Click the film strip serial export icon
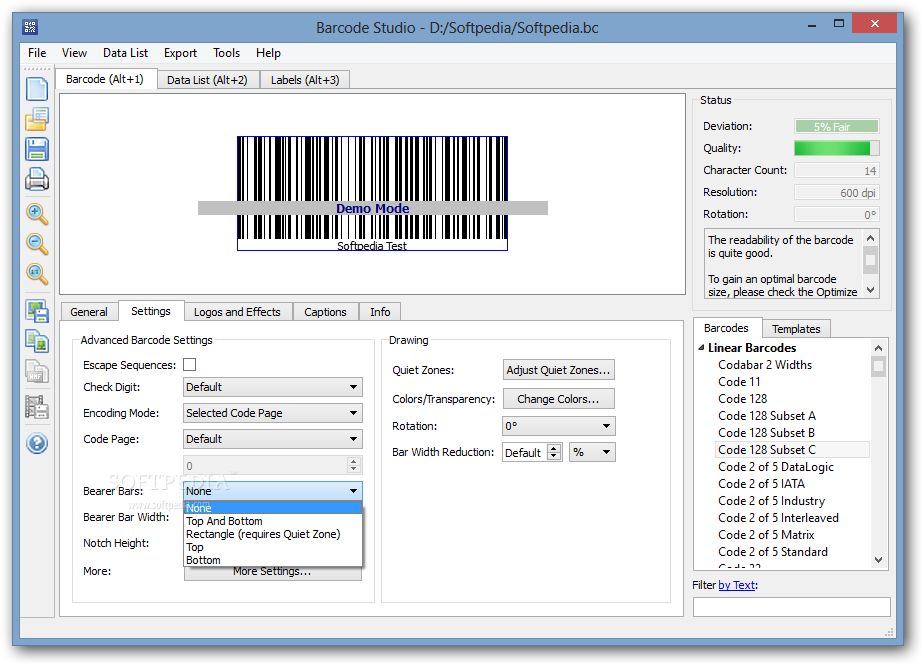The width and height of the screenshot is (924, 666). point(37,407)
